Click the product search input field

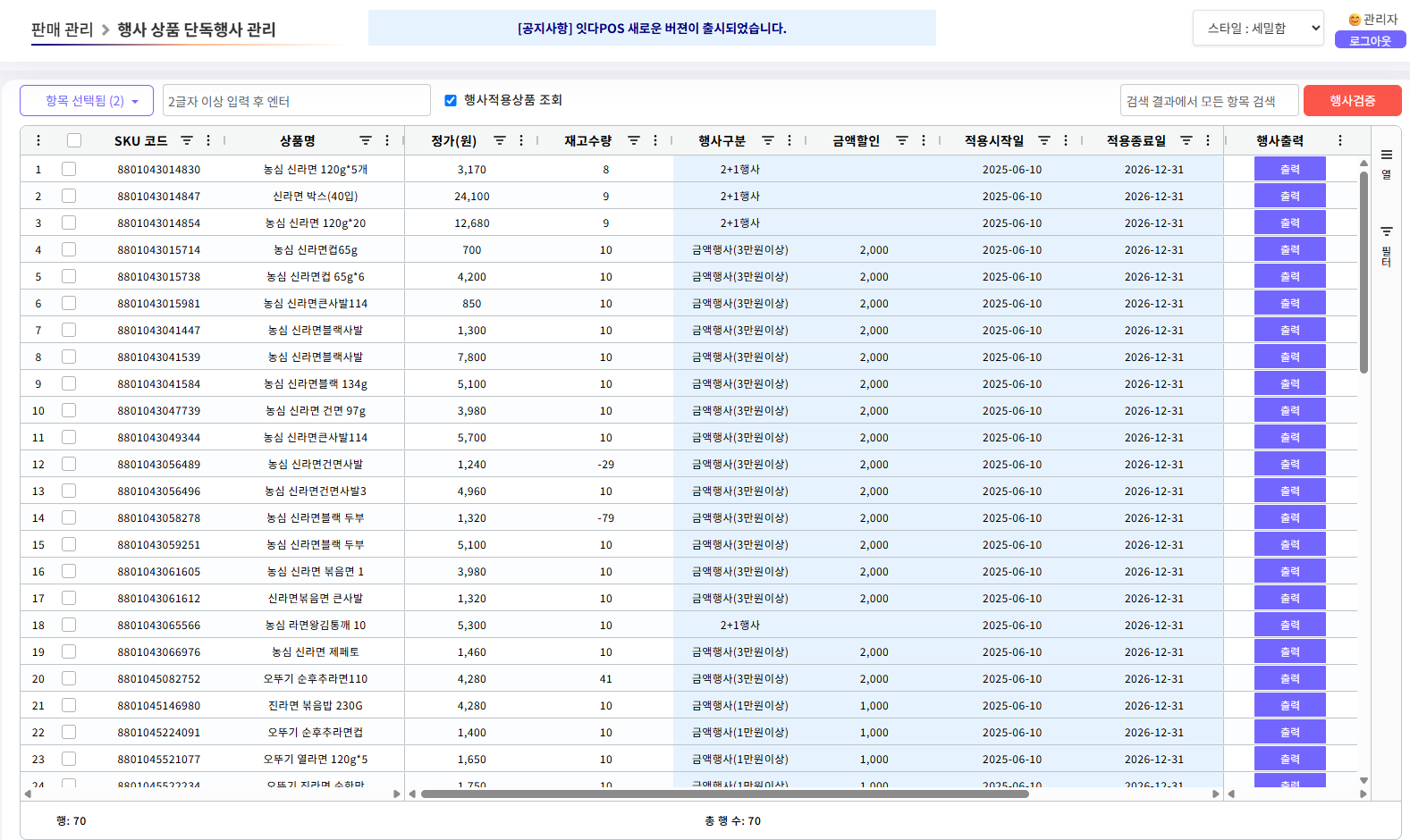[x=296, y=101]
